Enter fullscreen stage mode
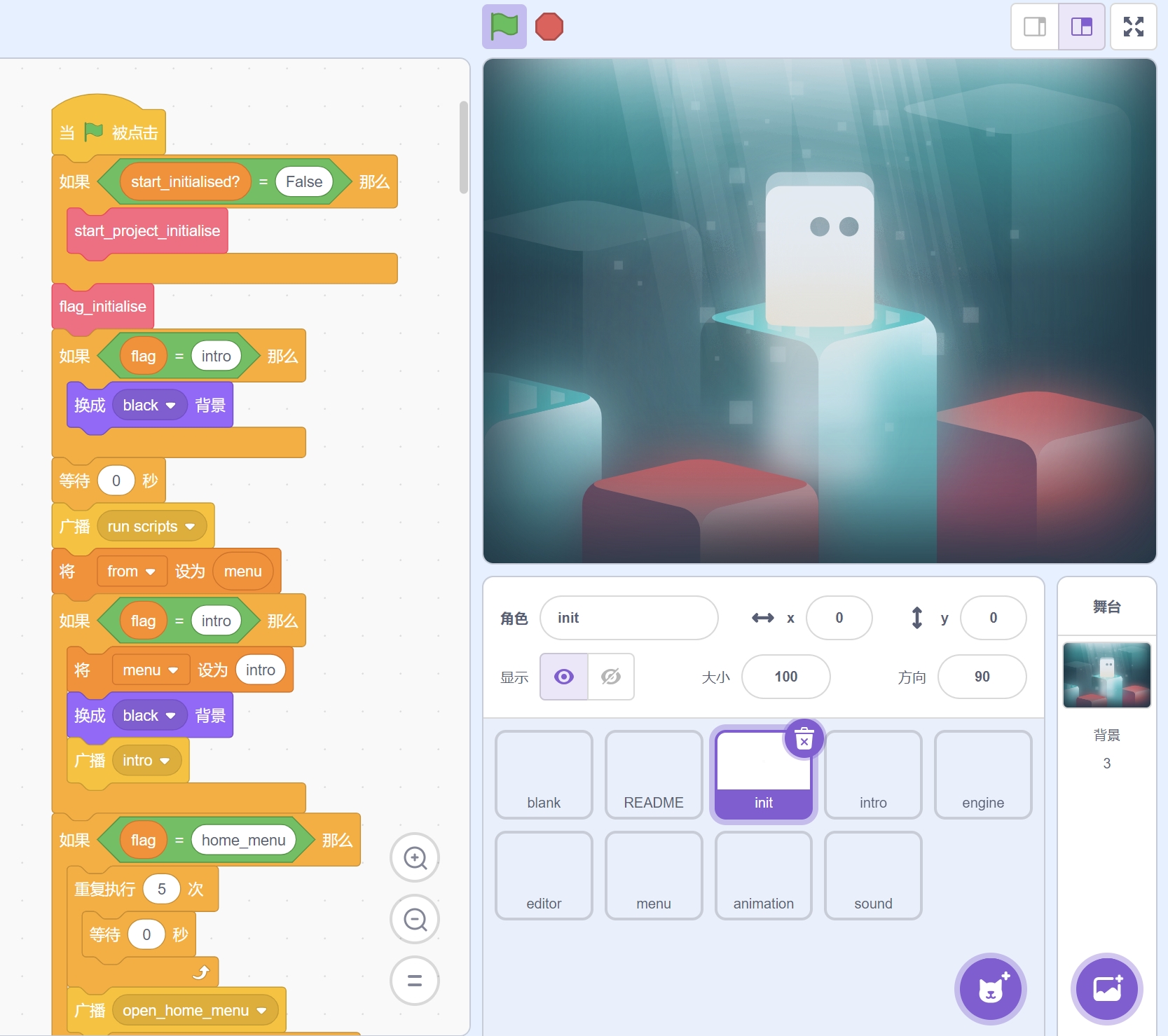Screen dimensions: 1168x1036 (x=1133, y=27)
